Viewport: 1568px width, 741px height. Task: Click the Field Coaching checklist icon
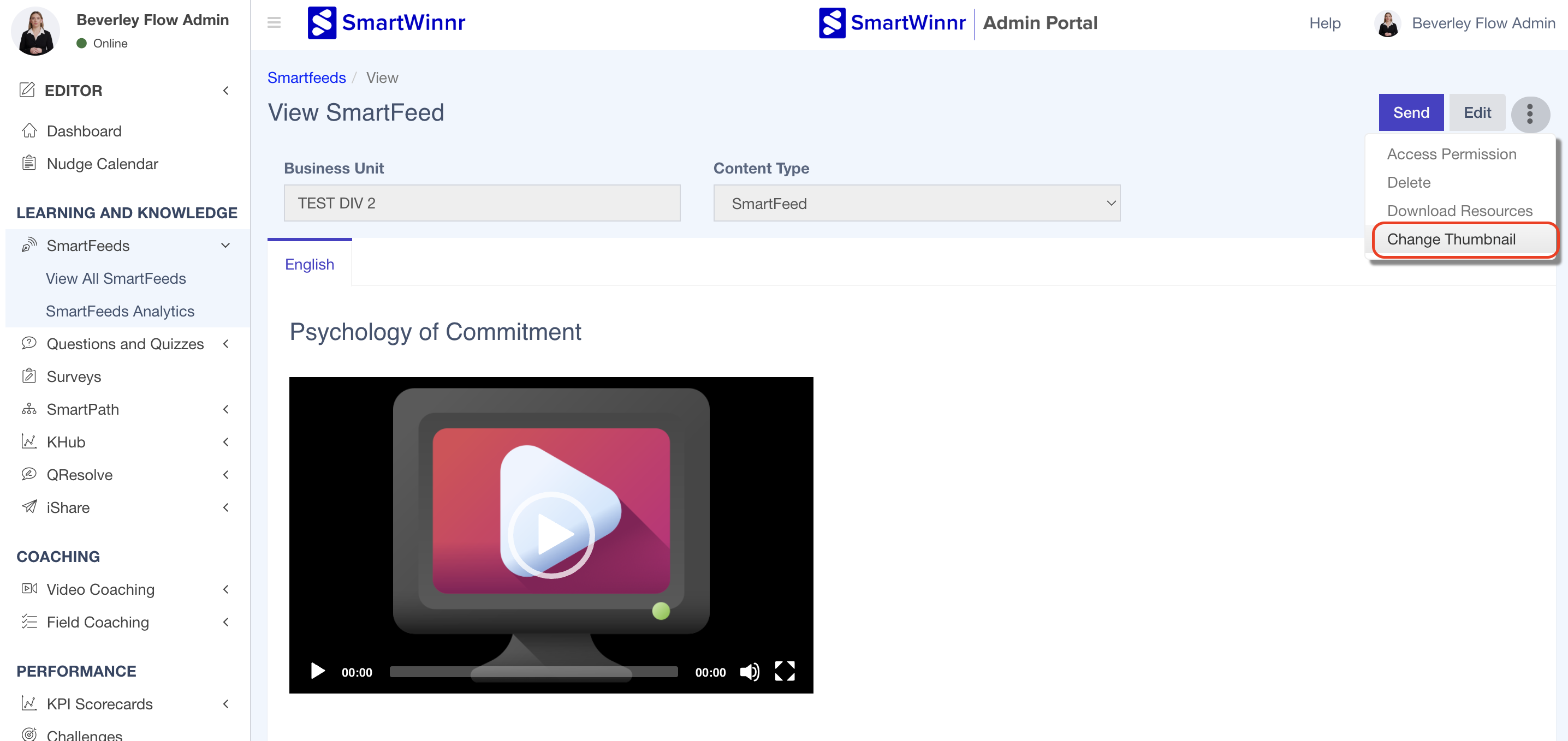29,621
